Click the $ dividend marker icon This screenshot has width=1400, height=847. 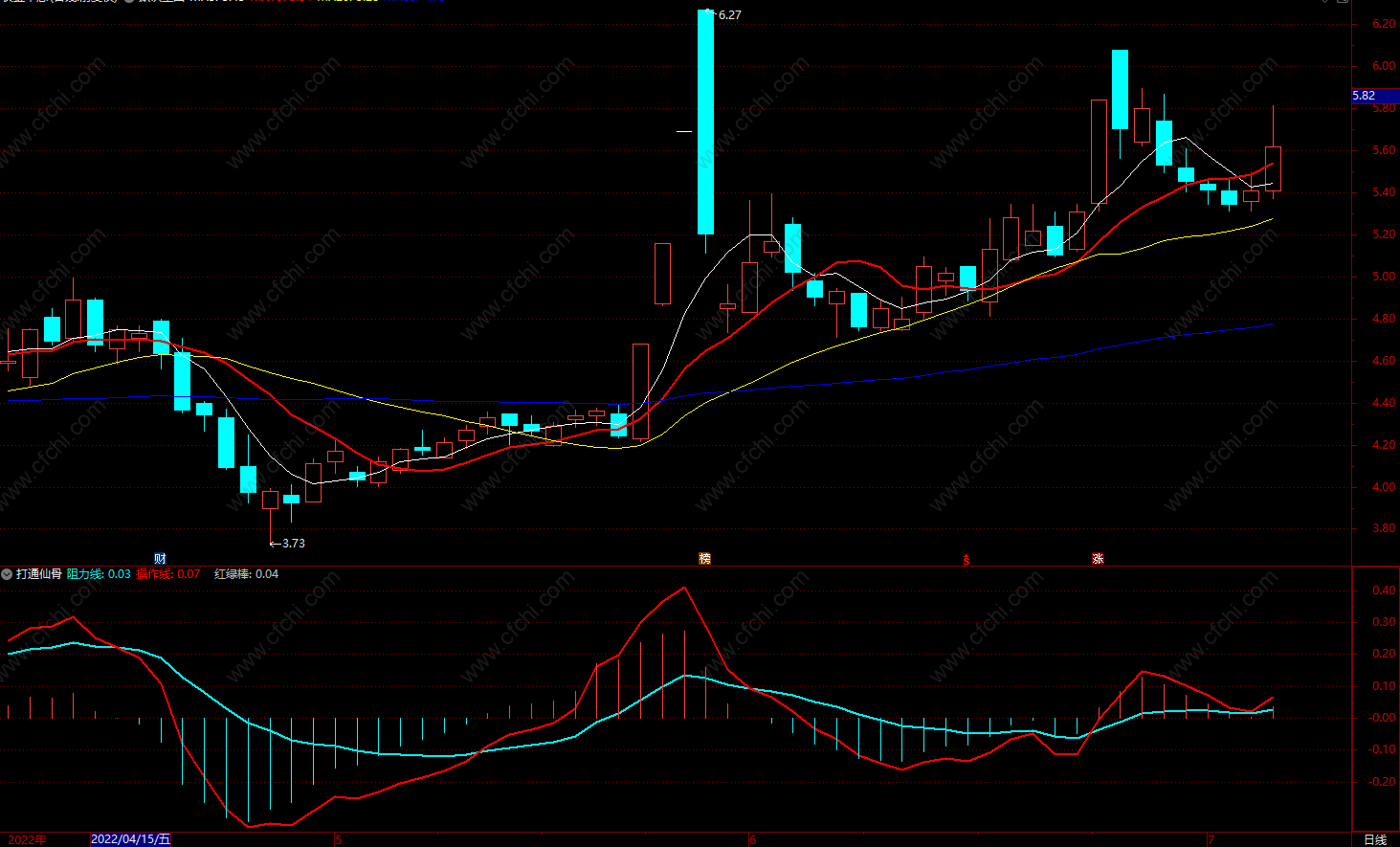[967, 560]
